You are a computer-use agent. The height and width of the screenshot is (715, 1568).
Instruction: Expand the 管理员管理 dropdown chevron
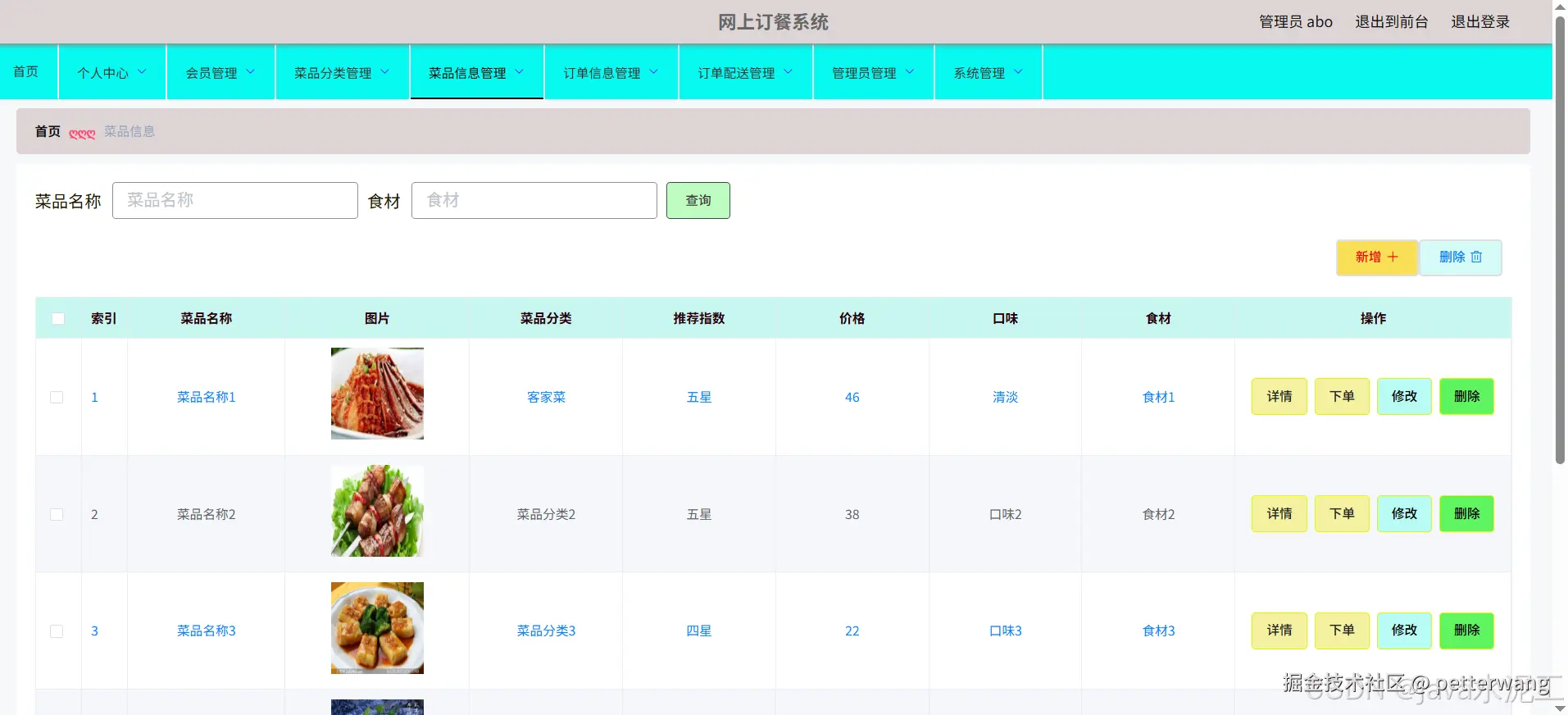(x=910, y=72)
